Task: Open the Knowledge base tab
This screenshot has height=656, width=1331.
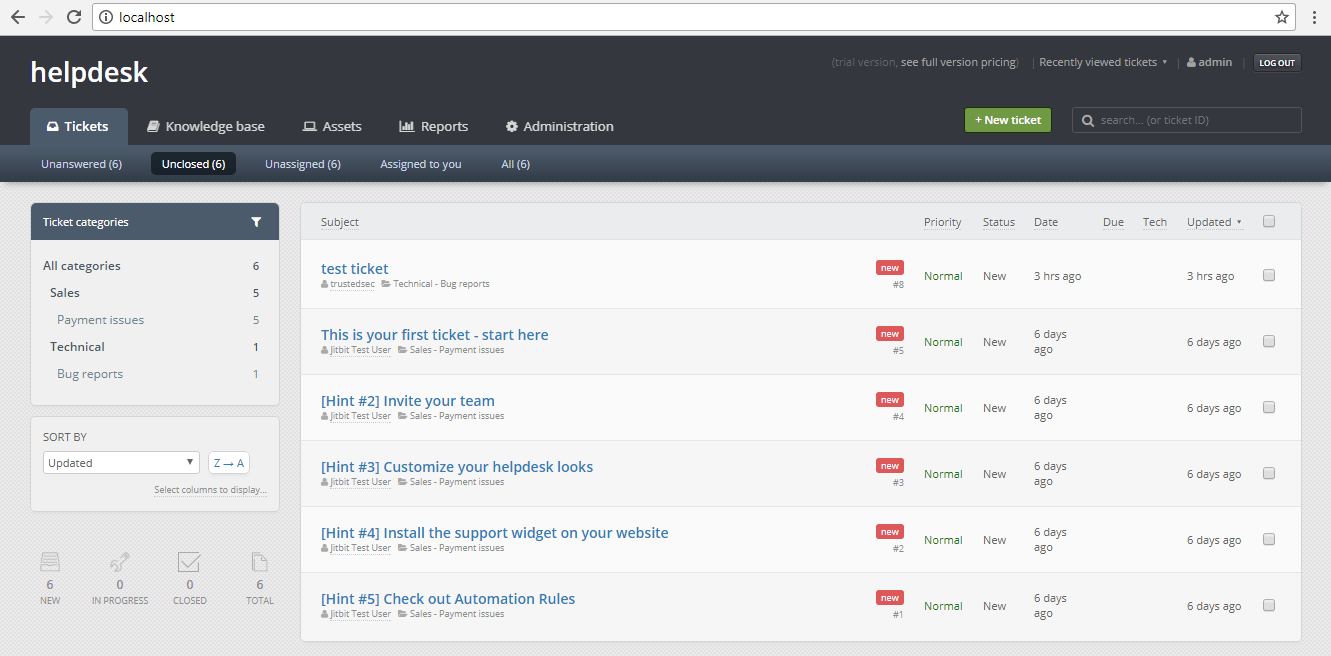Action: [x=206, y=127]
